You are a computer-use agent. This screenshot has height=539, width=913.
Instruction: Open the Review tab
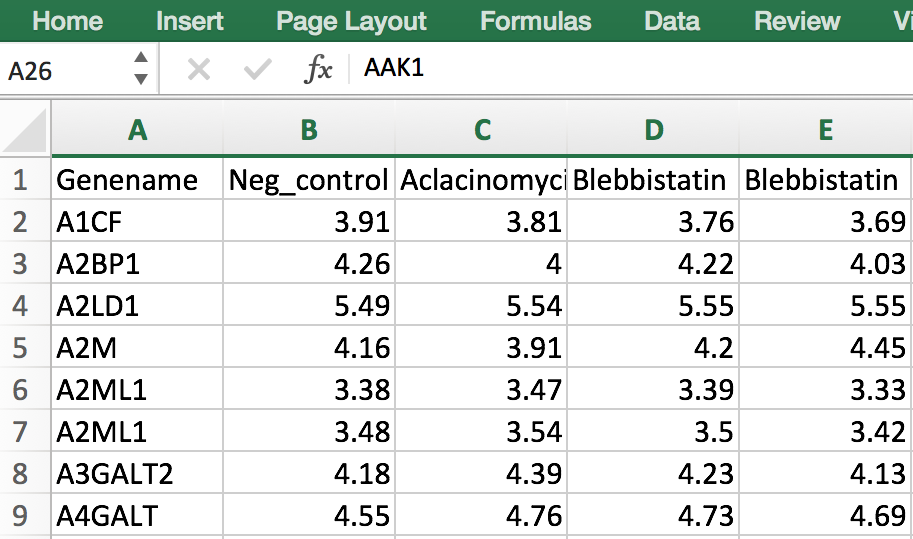797,21
